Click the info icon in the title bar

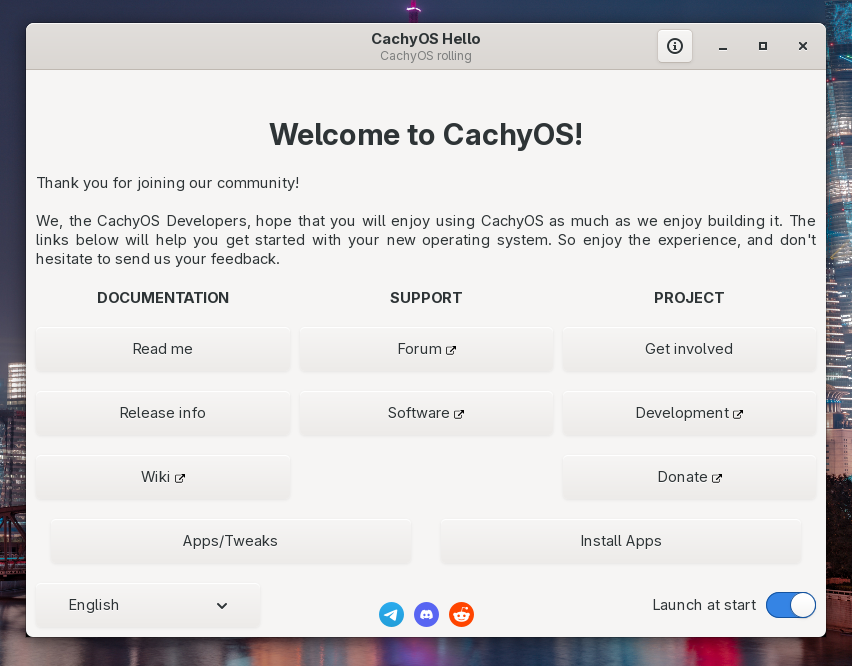coord(675,46)
